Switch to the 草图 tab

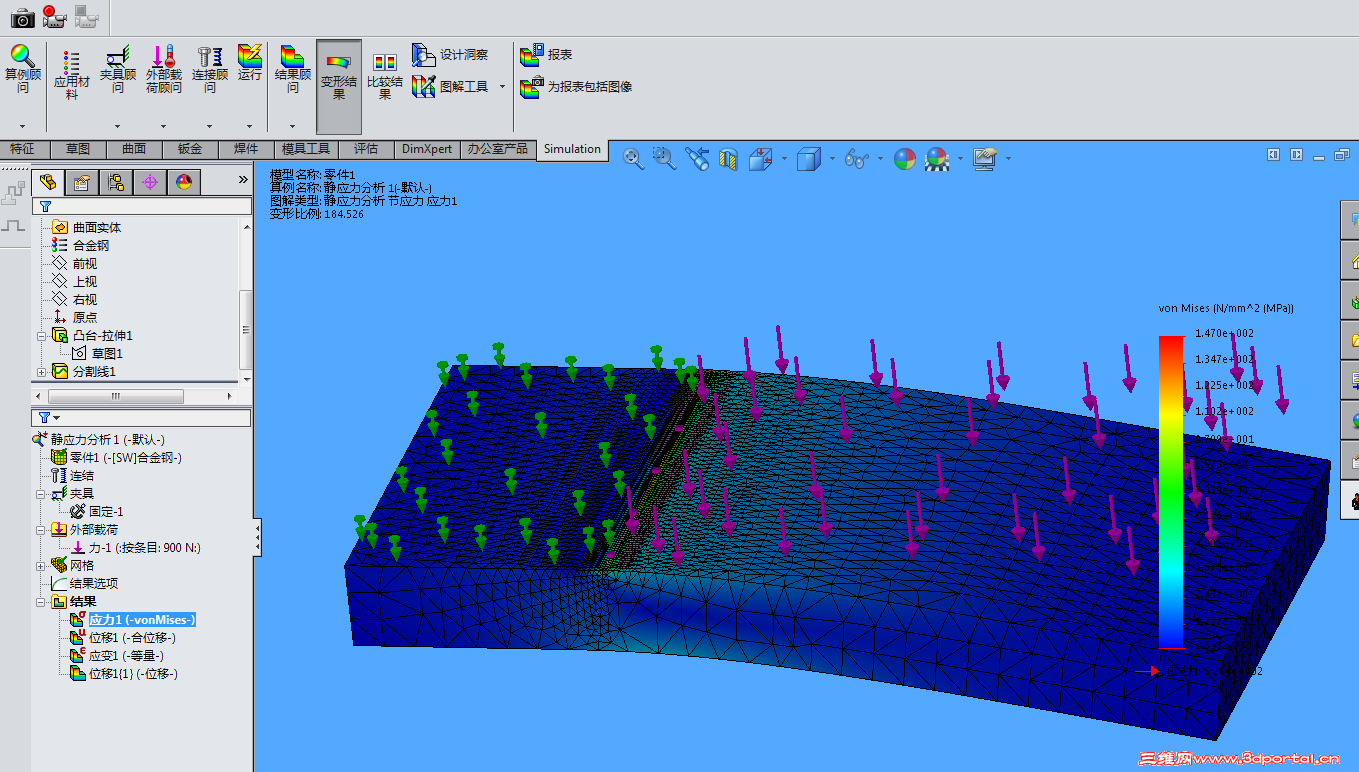tap(78, 149)
